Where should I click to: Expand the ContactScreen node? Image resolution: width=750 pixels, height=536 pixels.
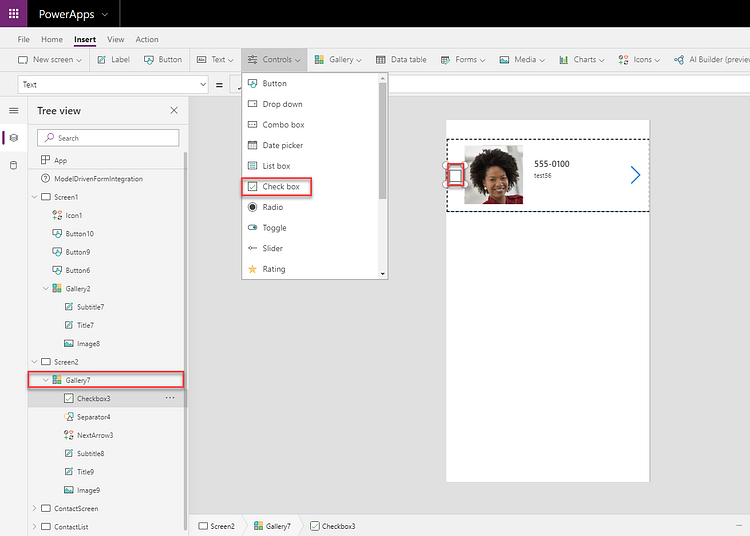point(34,508)
